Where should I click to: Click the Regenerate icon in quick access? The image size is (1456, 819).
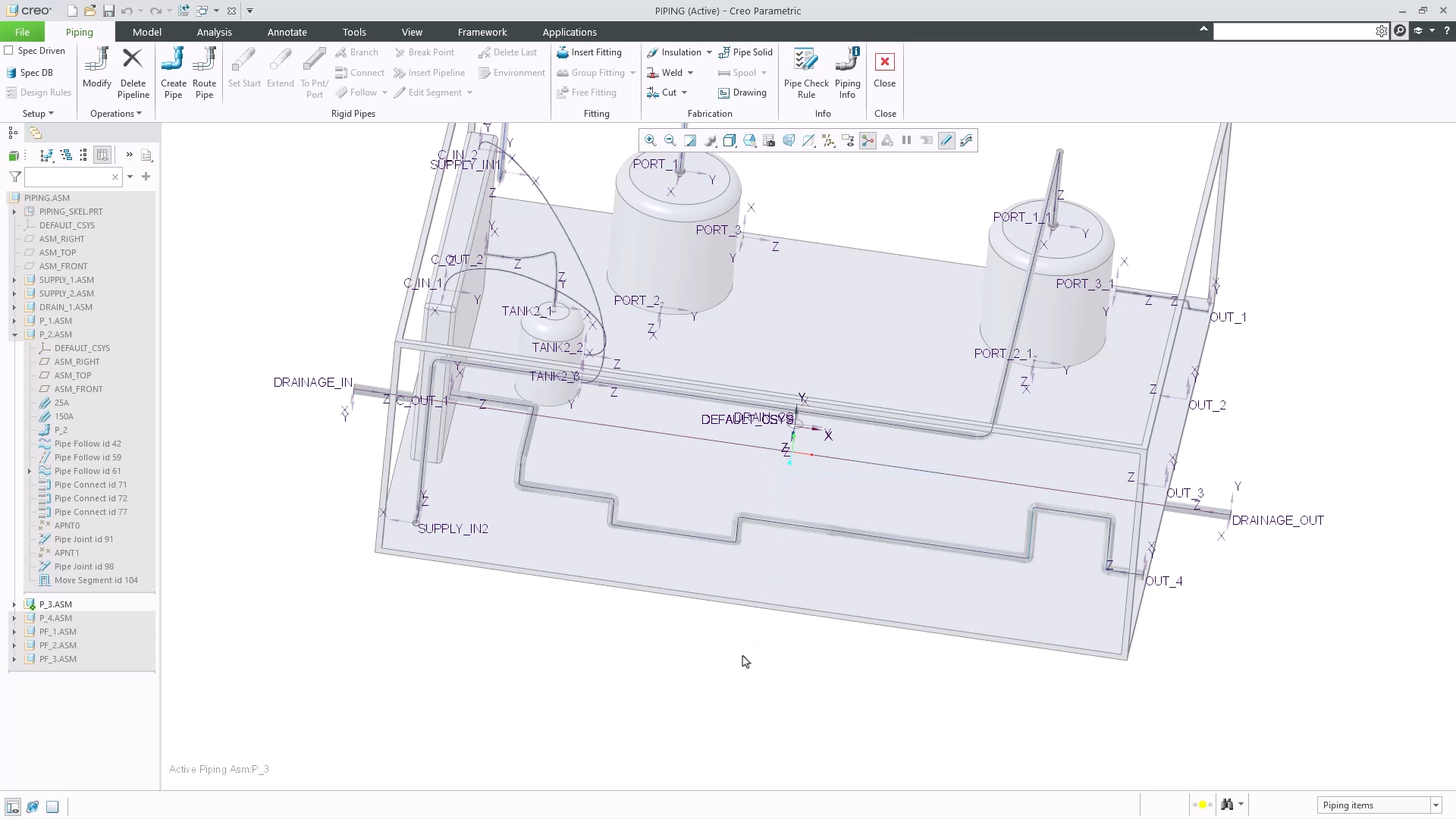point(183,11)
